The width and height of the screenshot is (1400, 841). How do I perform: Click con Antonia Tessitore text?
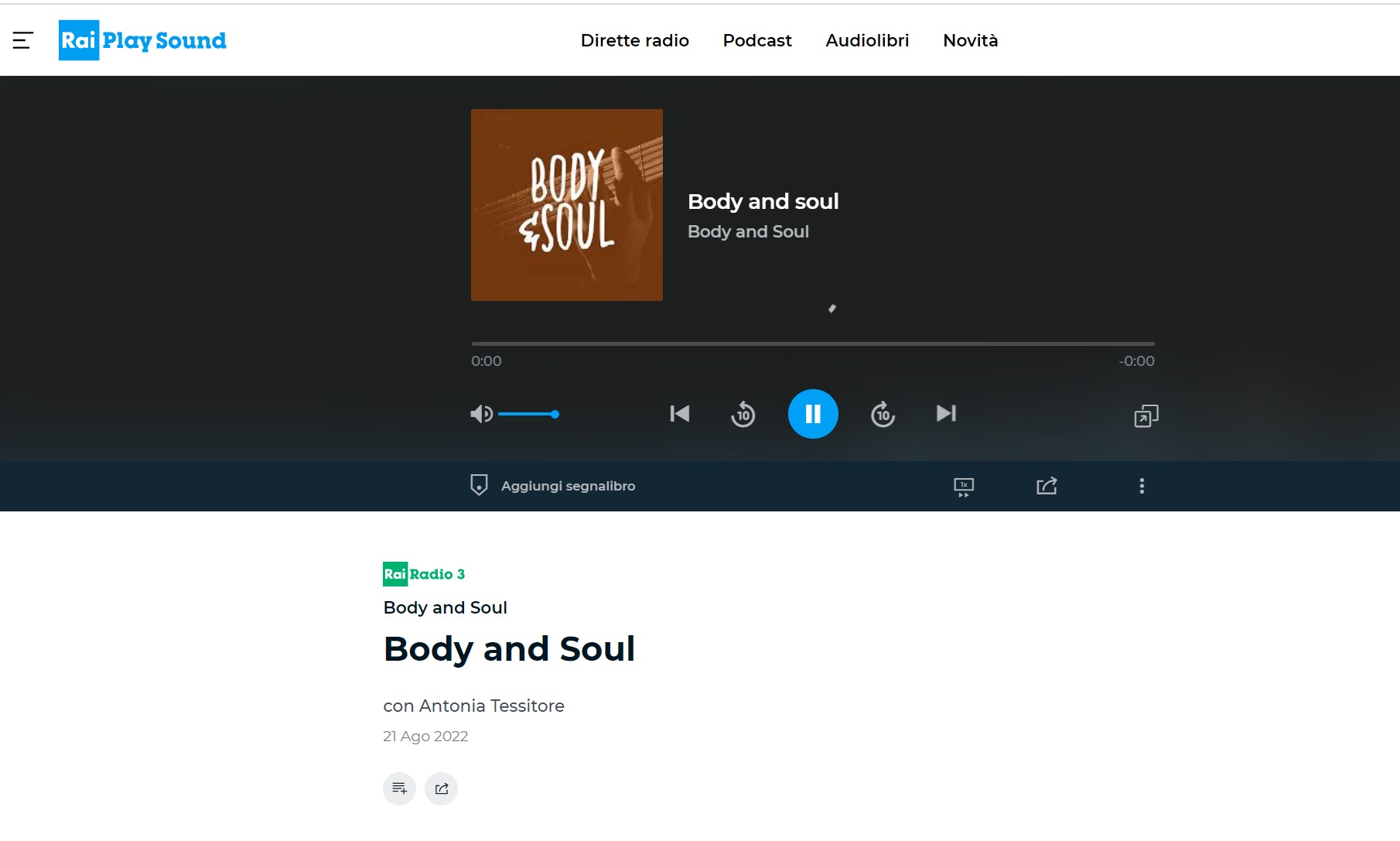click(473, 706)
